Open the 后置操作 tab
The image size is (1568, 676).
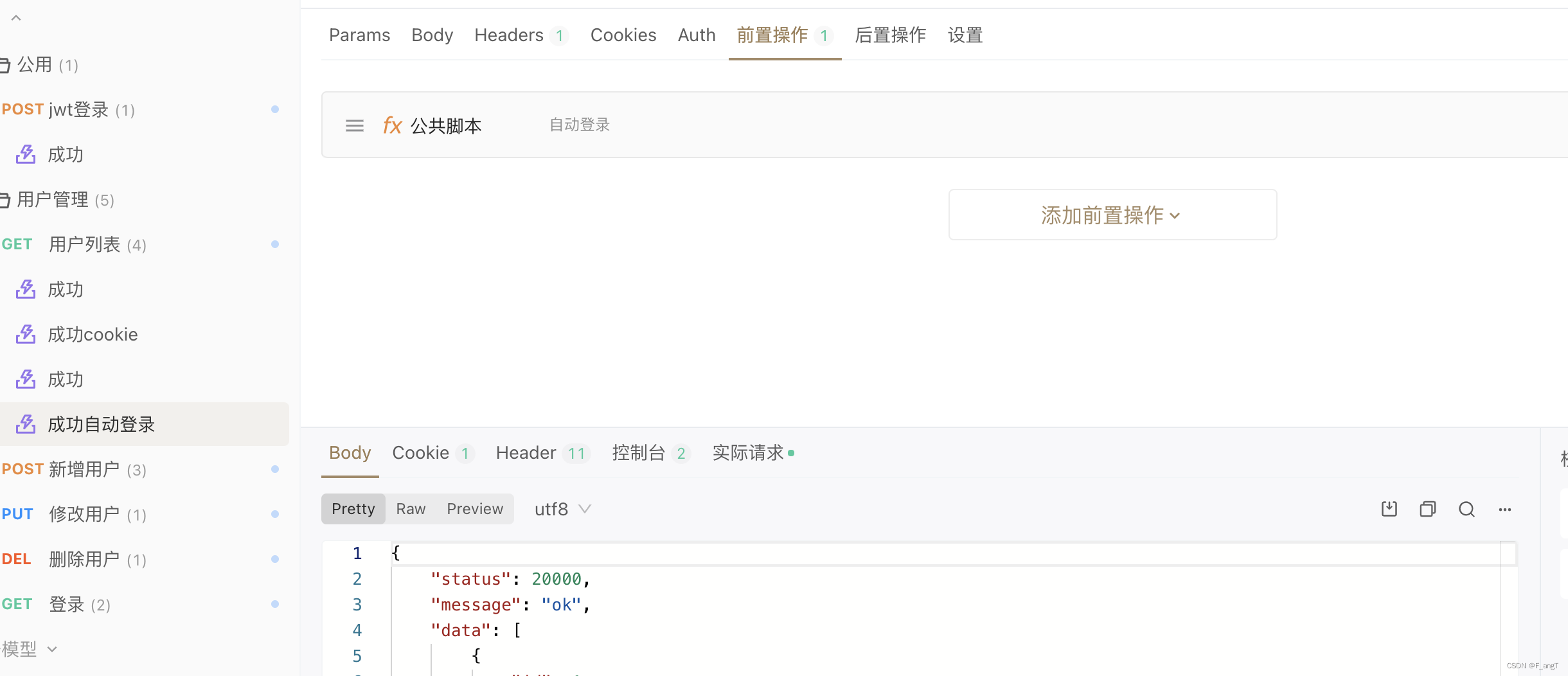pos(889,35)
